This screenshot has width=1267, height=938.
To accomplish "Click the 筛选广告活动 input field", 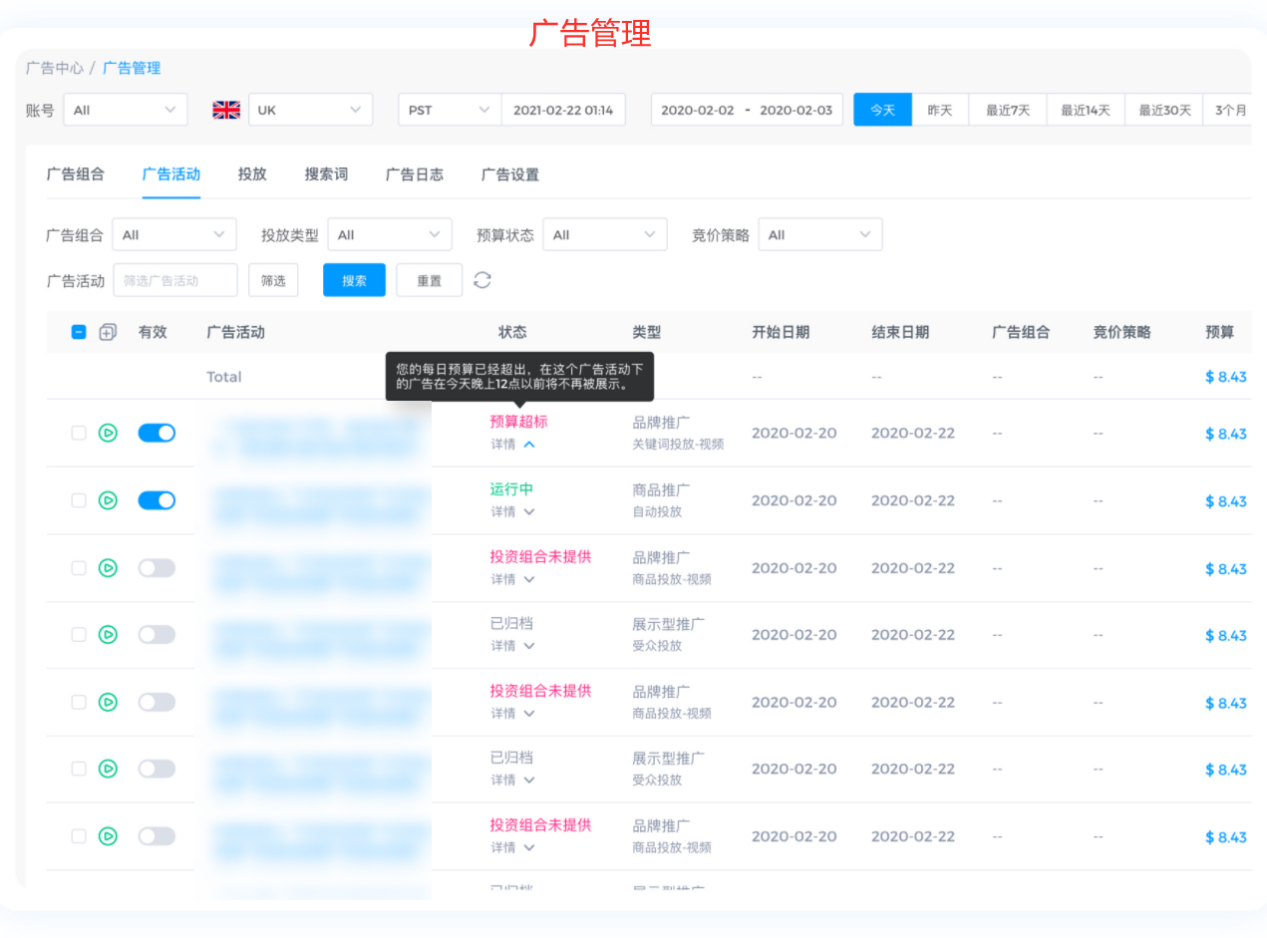I will click(175, 281).
